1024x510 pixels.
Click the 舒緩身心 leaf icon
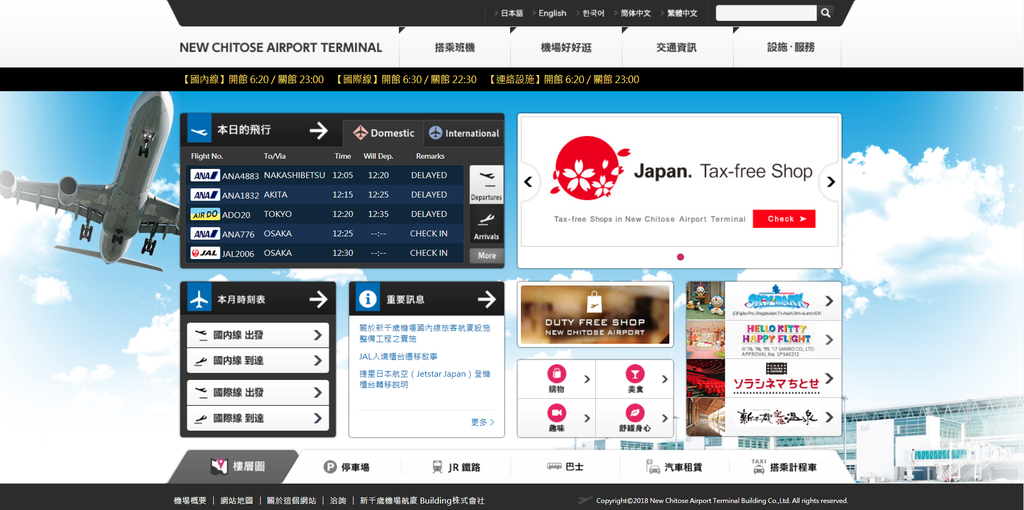point(635,413)
